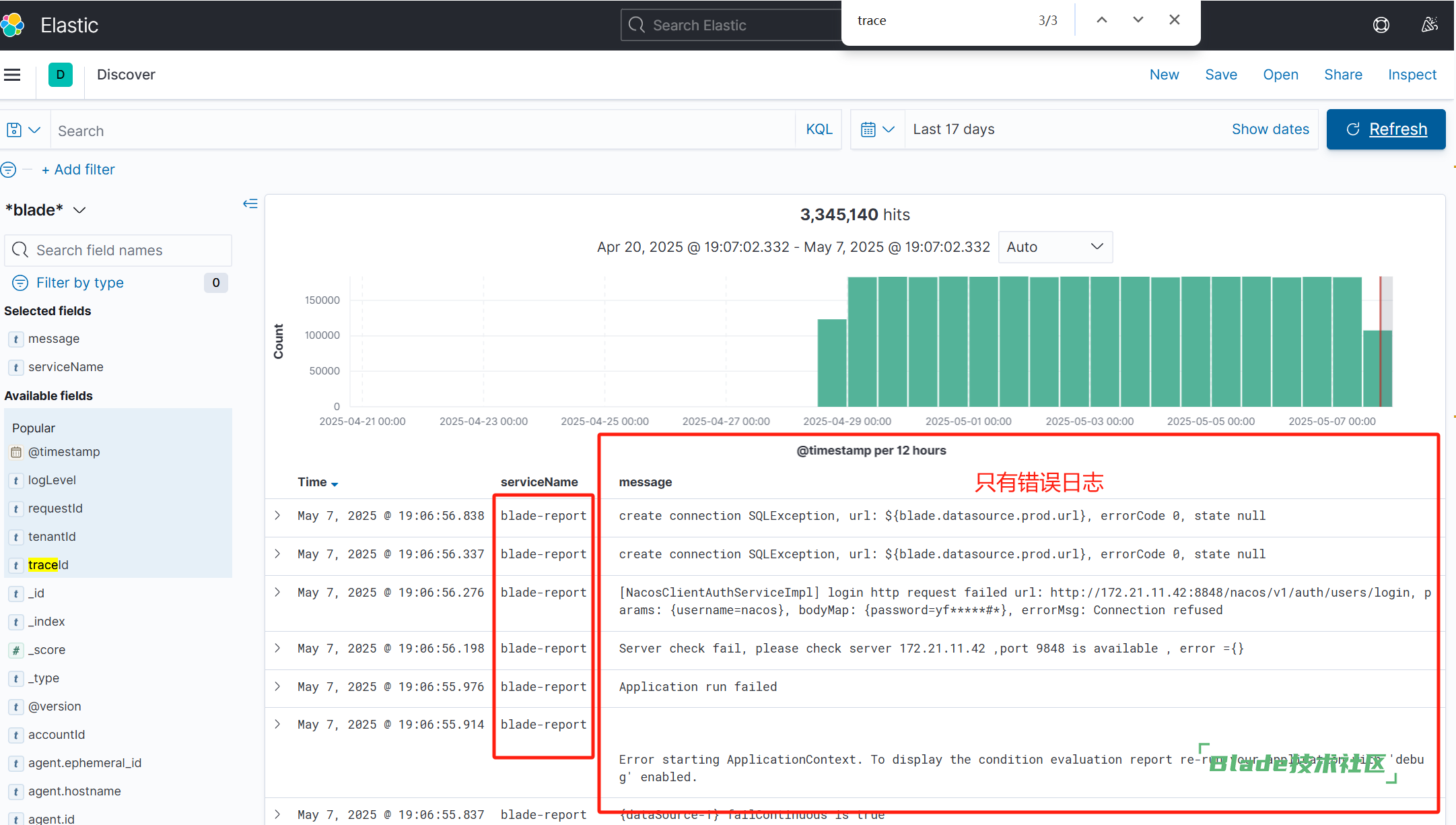Open saved queries menu icon

coord(24,130)
